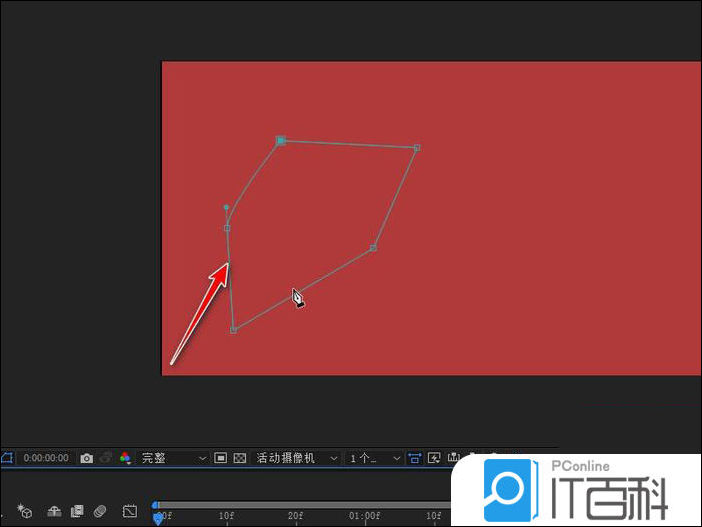Click the 20f mark on time ruler
This screenshot has width=702, height=527.
click(295, 516)
